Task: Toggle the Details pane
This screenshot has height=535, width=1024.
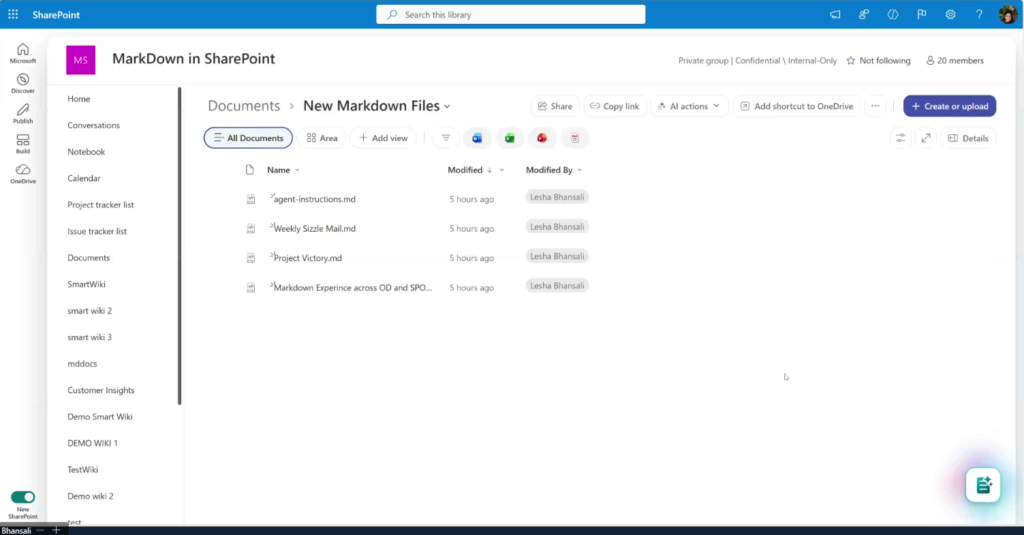Action: [x=967, y=138]
